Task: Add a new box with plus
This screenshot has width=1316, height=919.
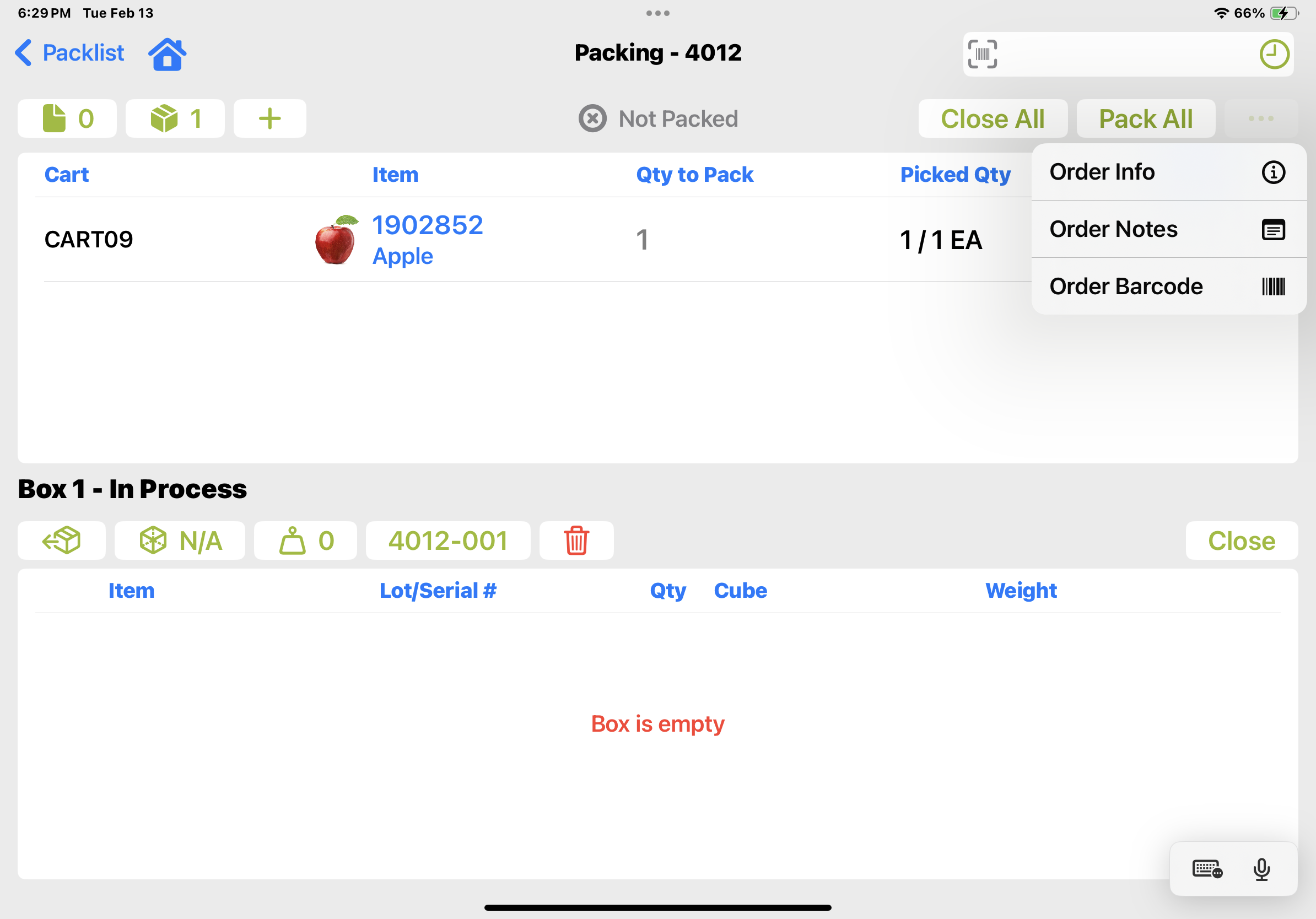Action: (x=269, y=118)
